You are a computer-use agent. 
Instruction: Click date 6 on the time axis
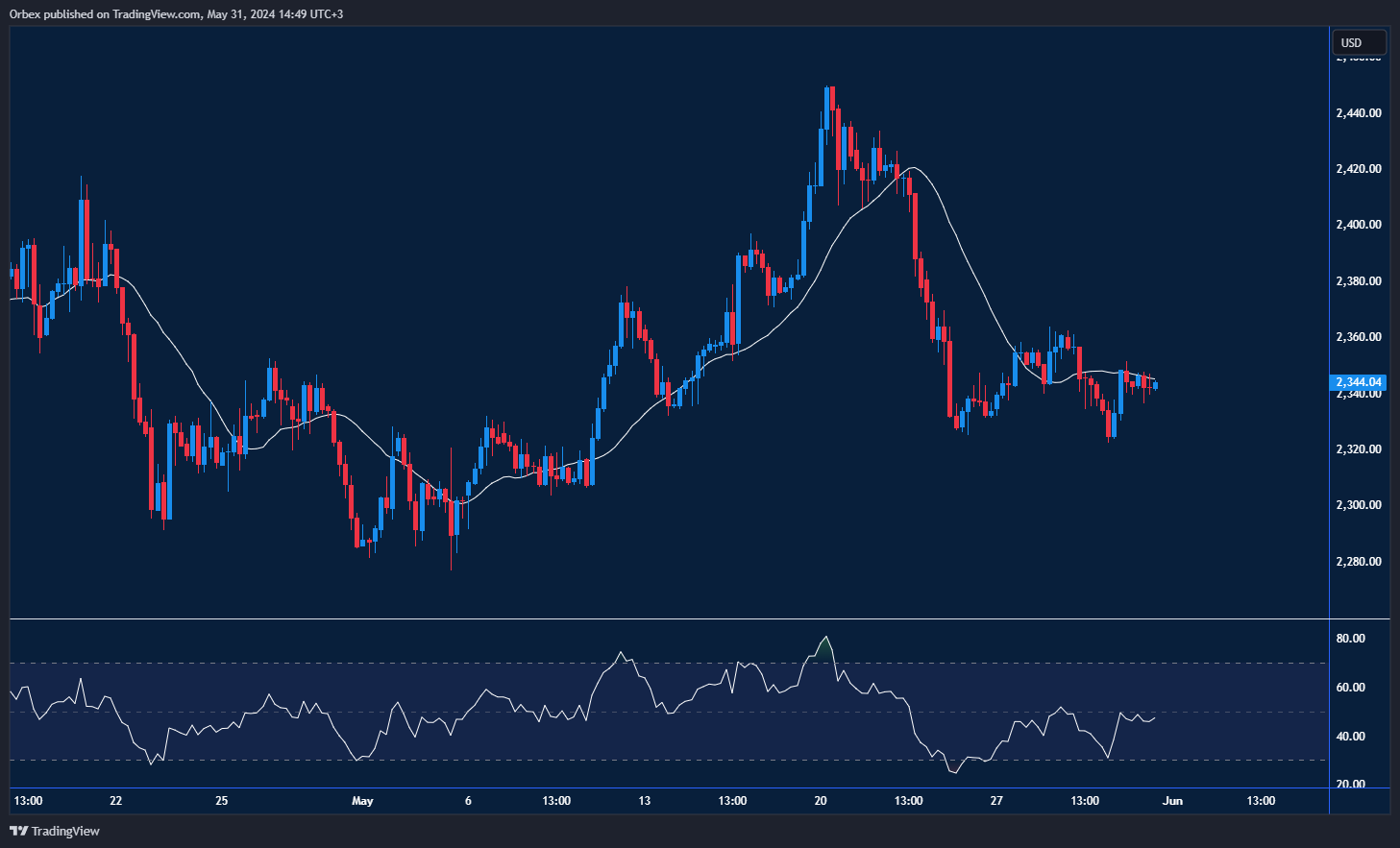point(468,801)
